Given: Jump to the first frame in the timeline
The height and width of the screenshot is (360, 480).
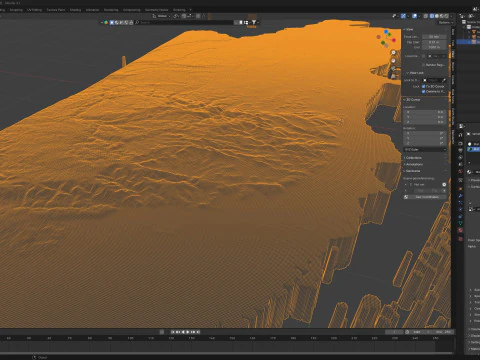Looking at the screenshot, I should [173, 332].
